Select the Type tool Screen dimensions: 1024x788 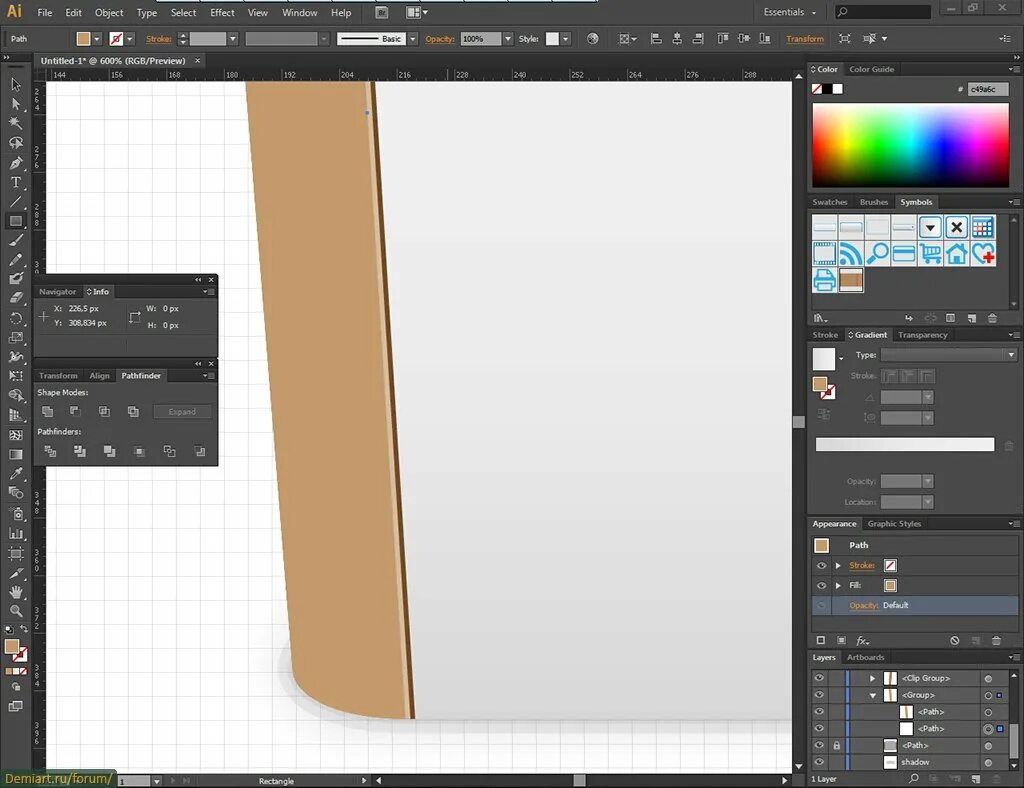click(16, 182)
